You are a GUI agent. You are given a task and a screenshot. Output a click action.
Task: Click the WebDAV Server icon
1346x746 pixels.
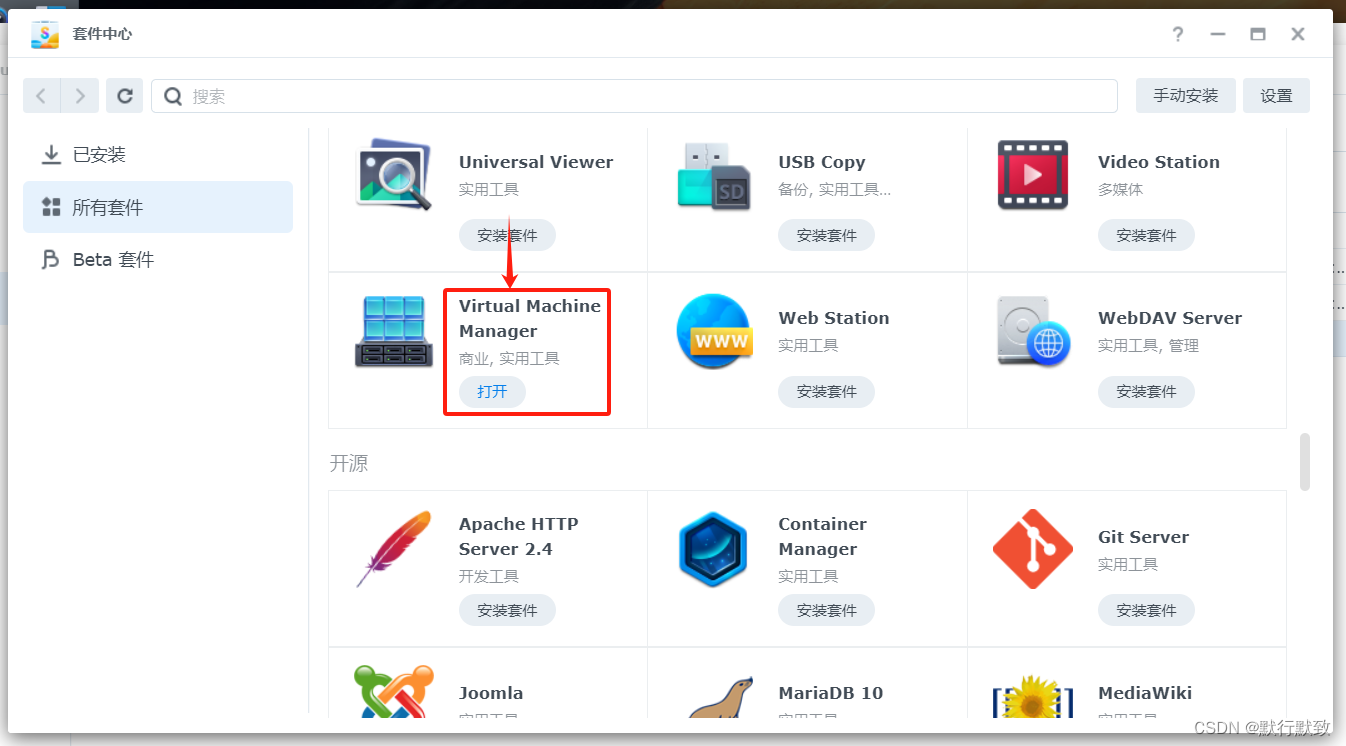click(x=1033, y=331)
